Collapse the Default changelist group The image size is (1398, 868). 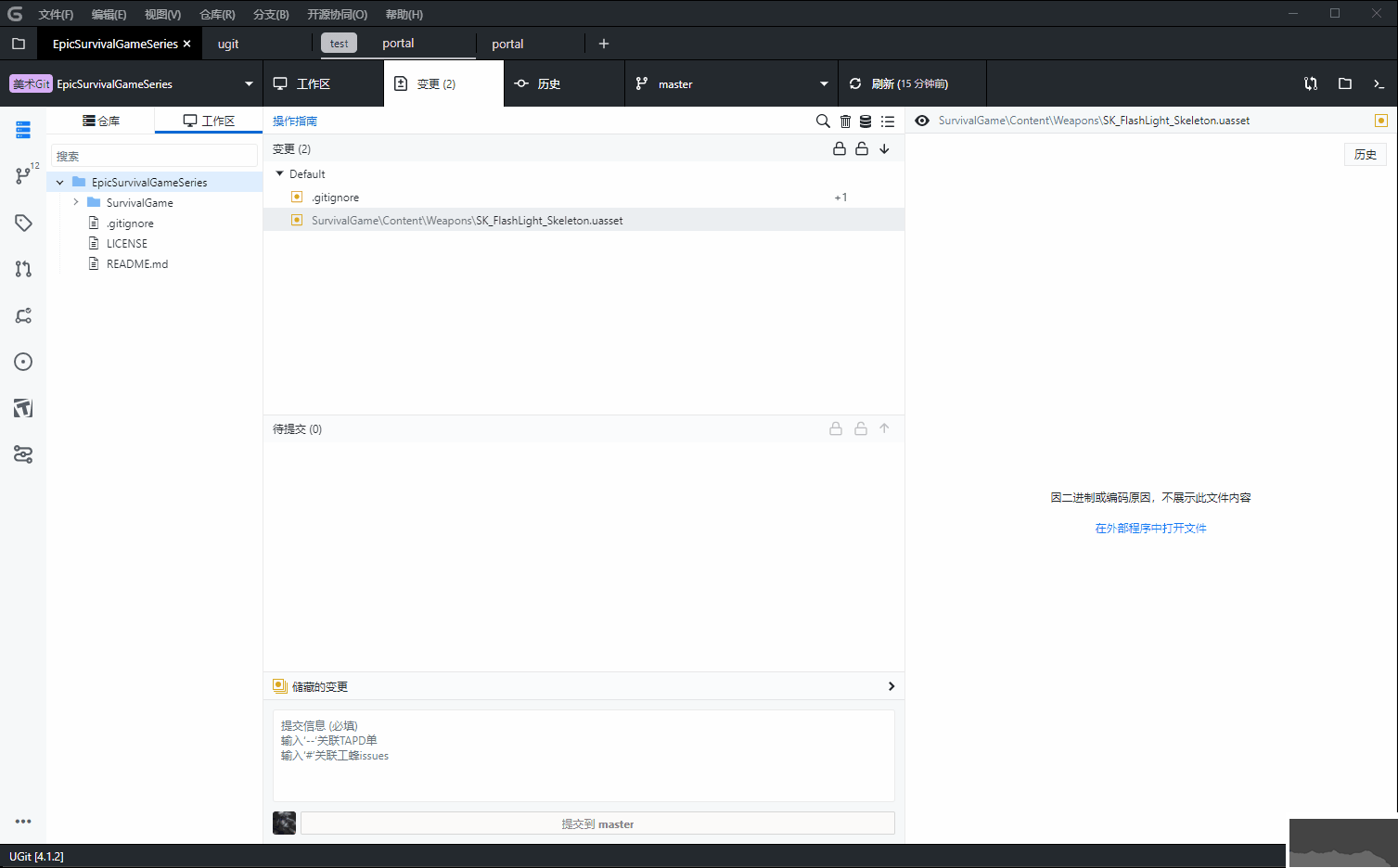pyautogui.click(x=280, y=173)
